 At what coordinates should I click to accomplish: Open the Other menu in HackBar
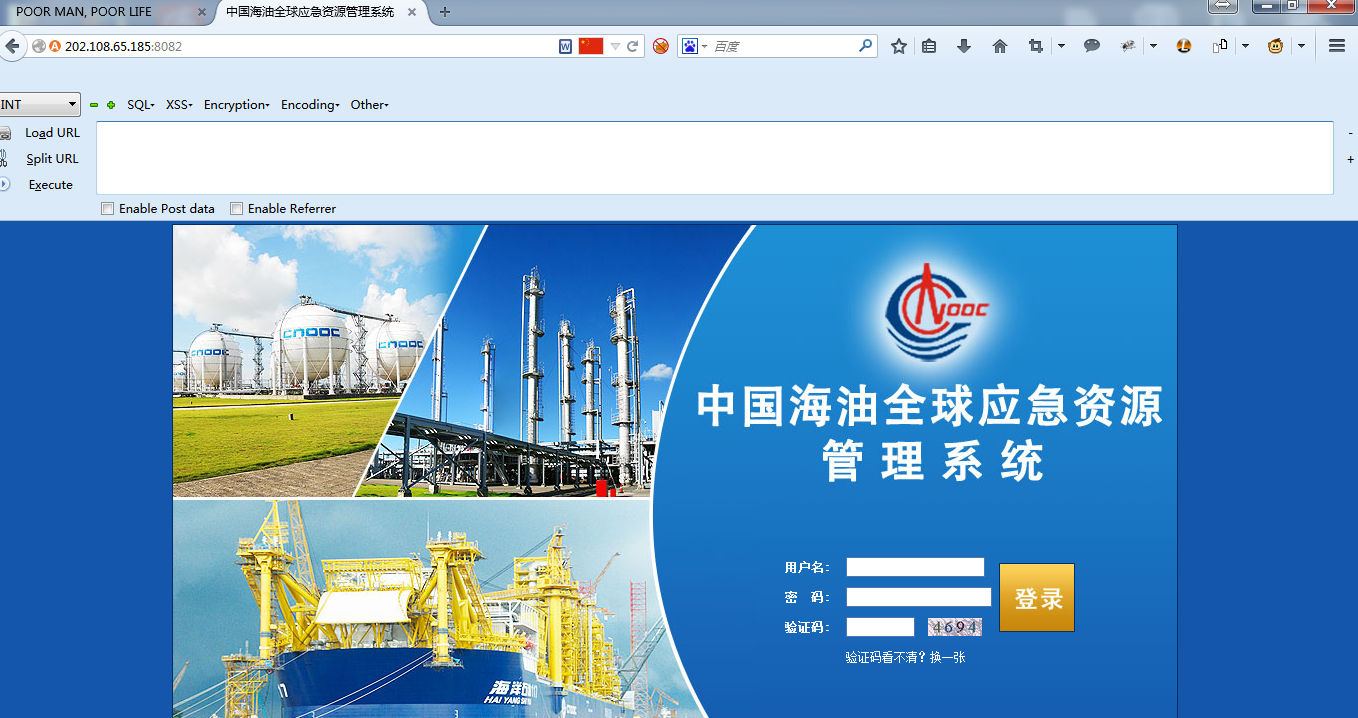369,105
